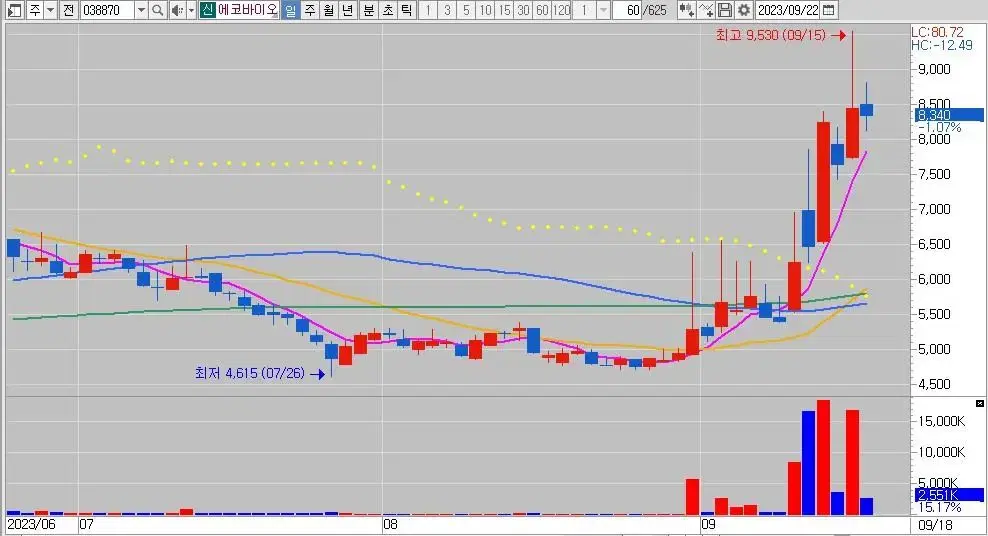The width and height of the screenshot is (988, 536).
Task: Click the add line indicator icon
Action: [706, 10]
